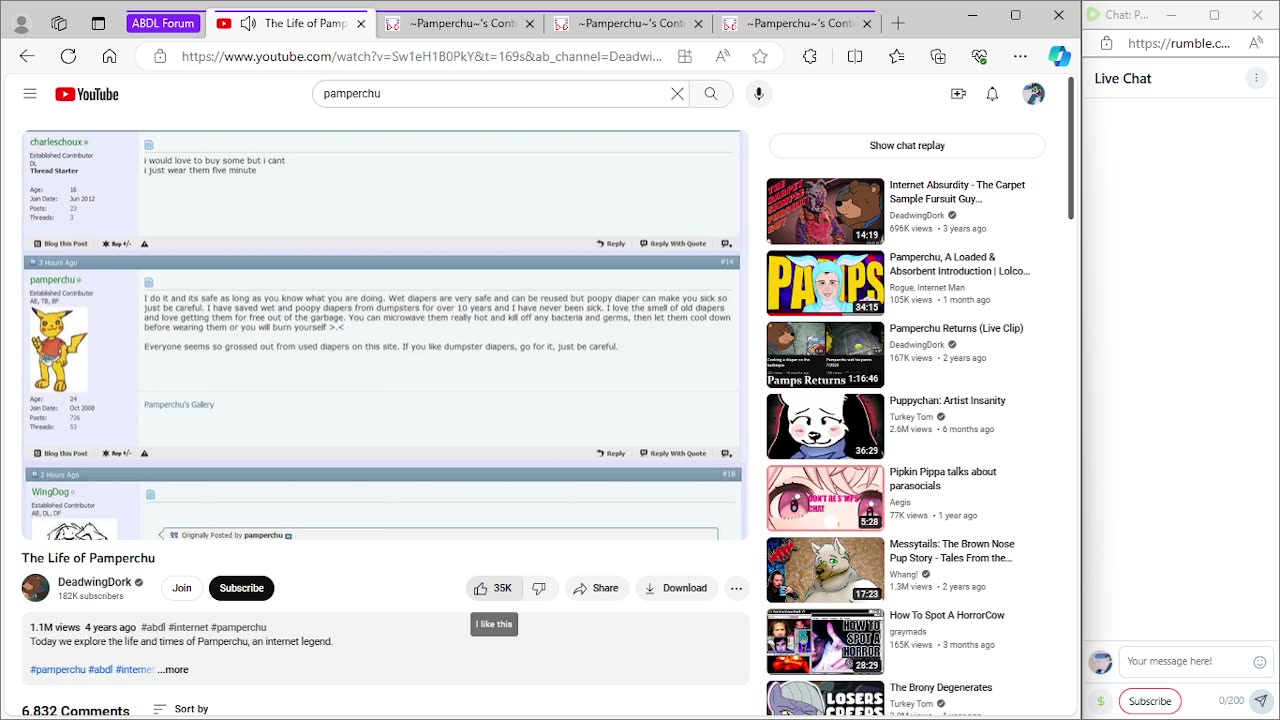The image size is (1280, 720).
Task: Open the Favorites list icon in toolbar
Action: 896,57
